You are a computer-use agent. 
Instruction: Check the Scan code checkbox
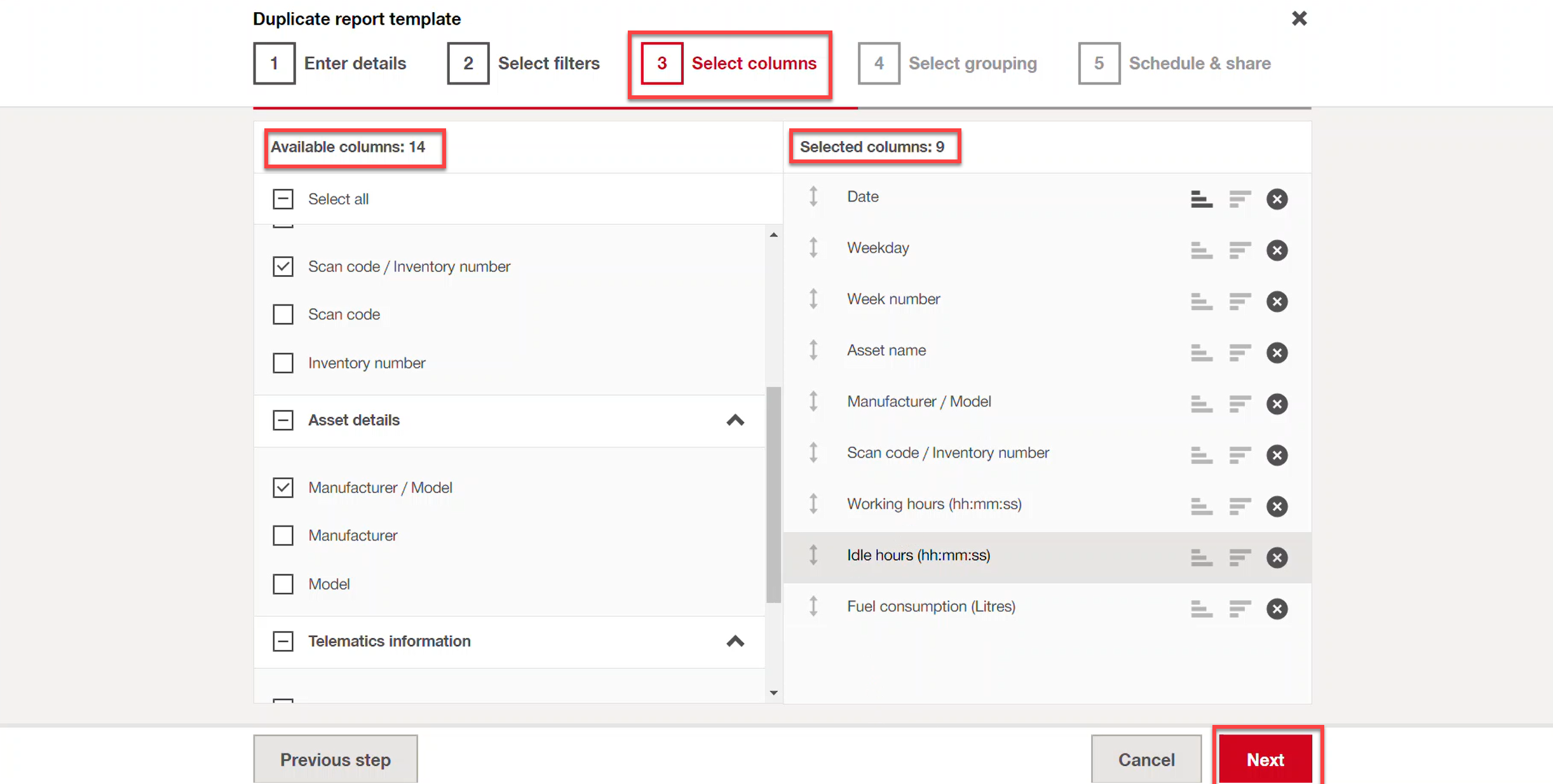(283, 314)
